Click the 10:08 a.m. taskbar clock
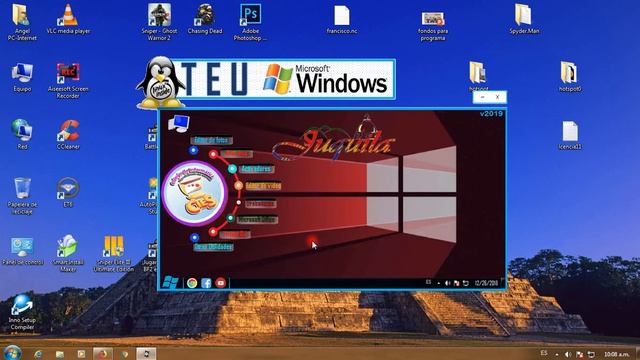This screenshot has width=640, height=360. [616, 354]
